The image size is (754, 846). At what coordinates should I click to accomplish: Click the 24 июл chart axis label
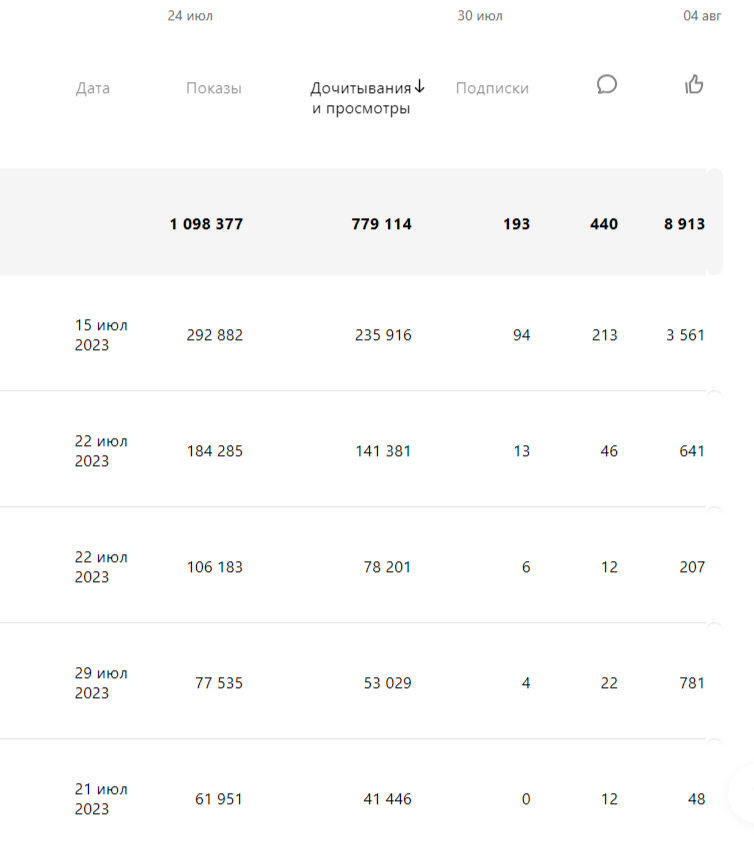click(x=190, y=16)
